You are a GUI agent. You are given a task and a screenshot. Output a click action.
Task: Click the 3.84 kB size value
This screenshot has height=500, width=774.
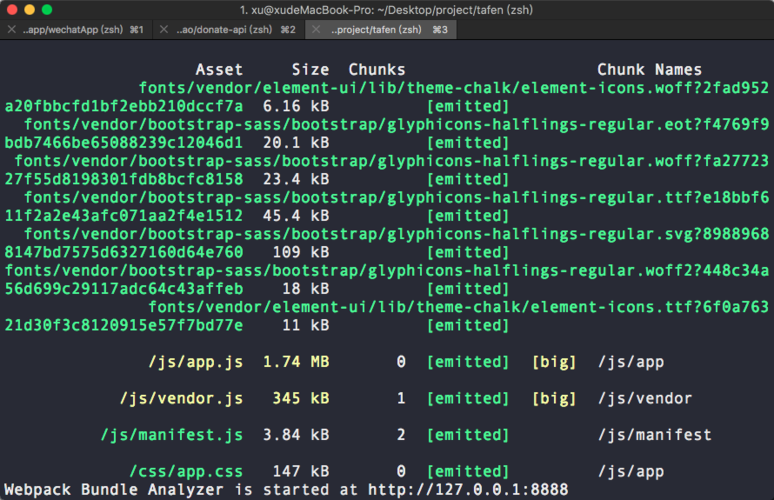pos(296,435)
